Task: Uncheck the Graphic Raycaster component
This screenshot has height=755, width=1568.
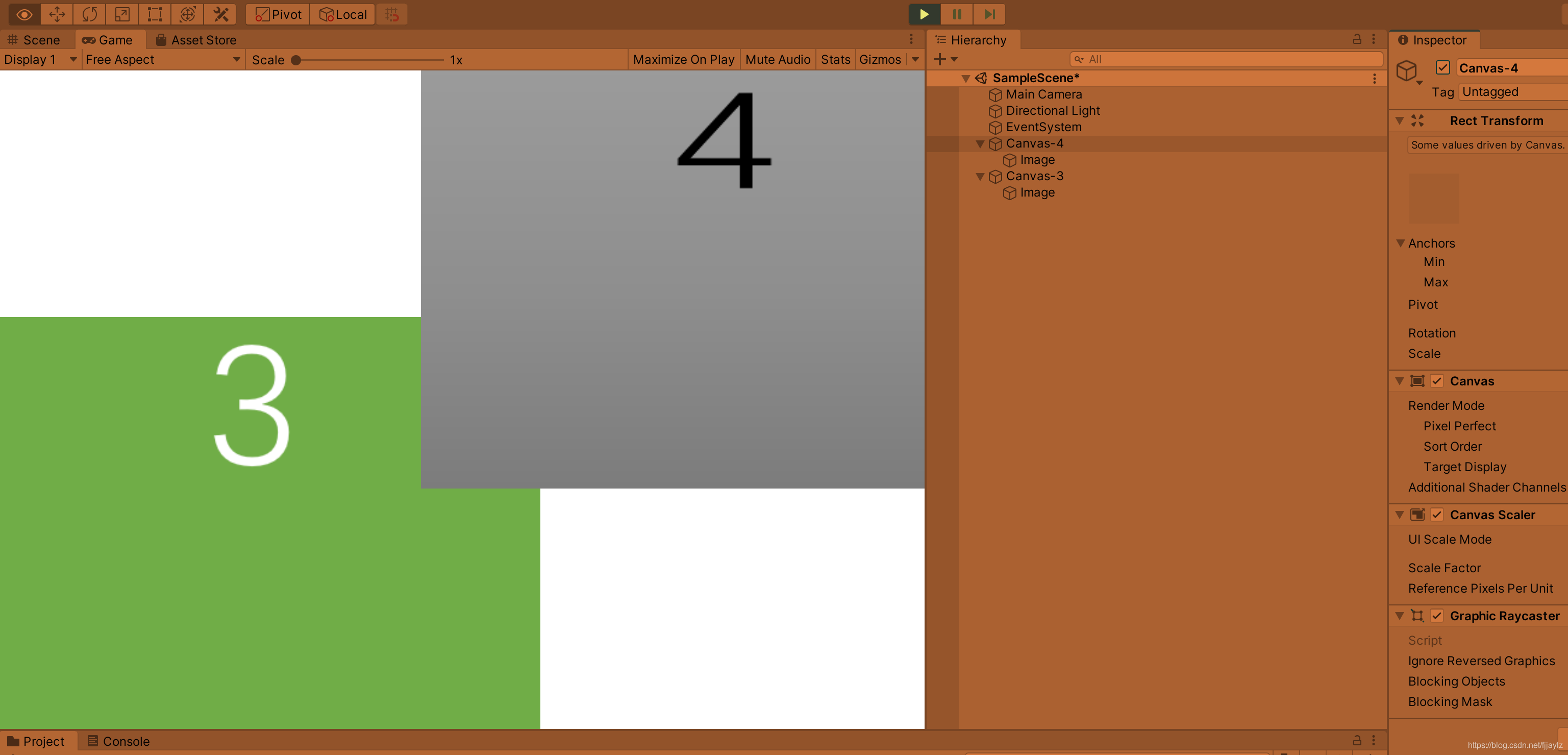Action: (1436, 616)
